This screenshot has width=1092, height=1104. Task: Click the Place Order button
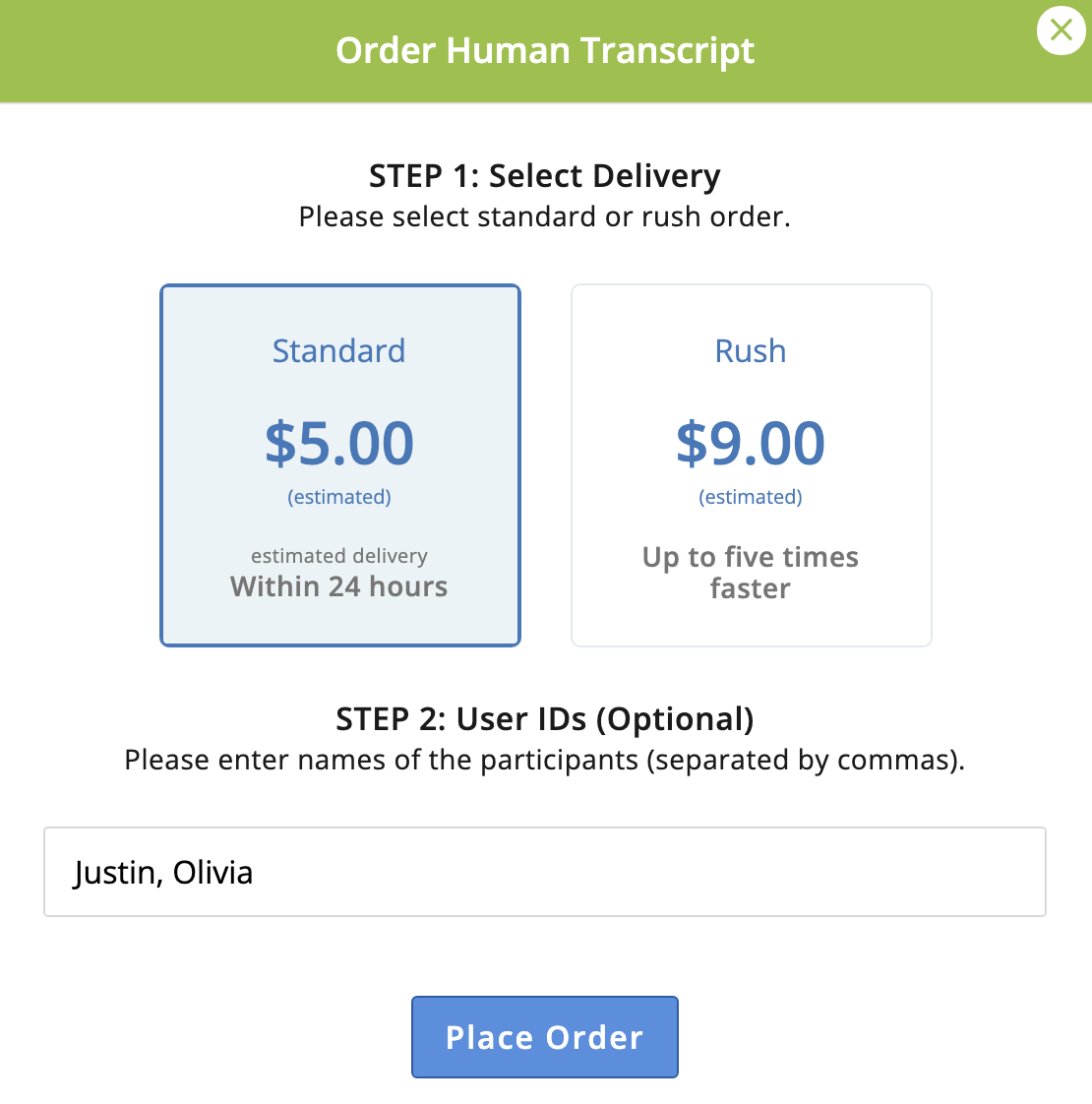544,1037
